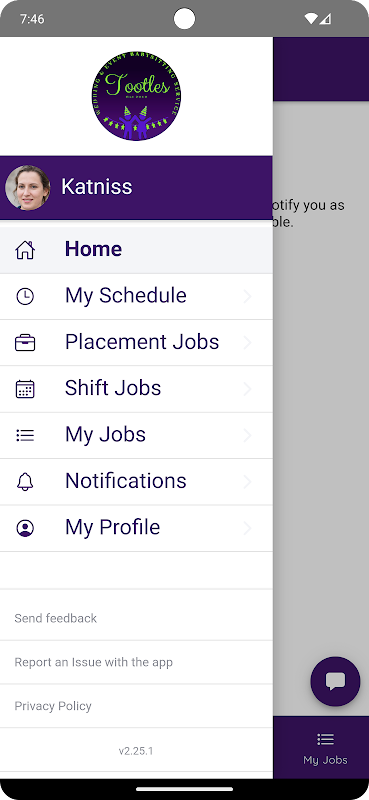Tap the chevron arrow next to Notifications
The image size is (369, 800).
(x=248, y=482)
